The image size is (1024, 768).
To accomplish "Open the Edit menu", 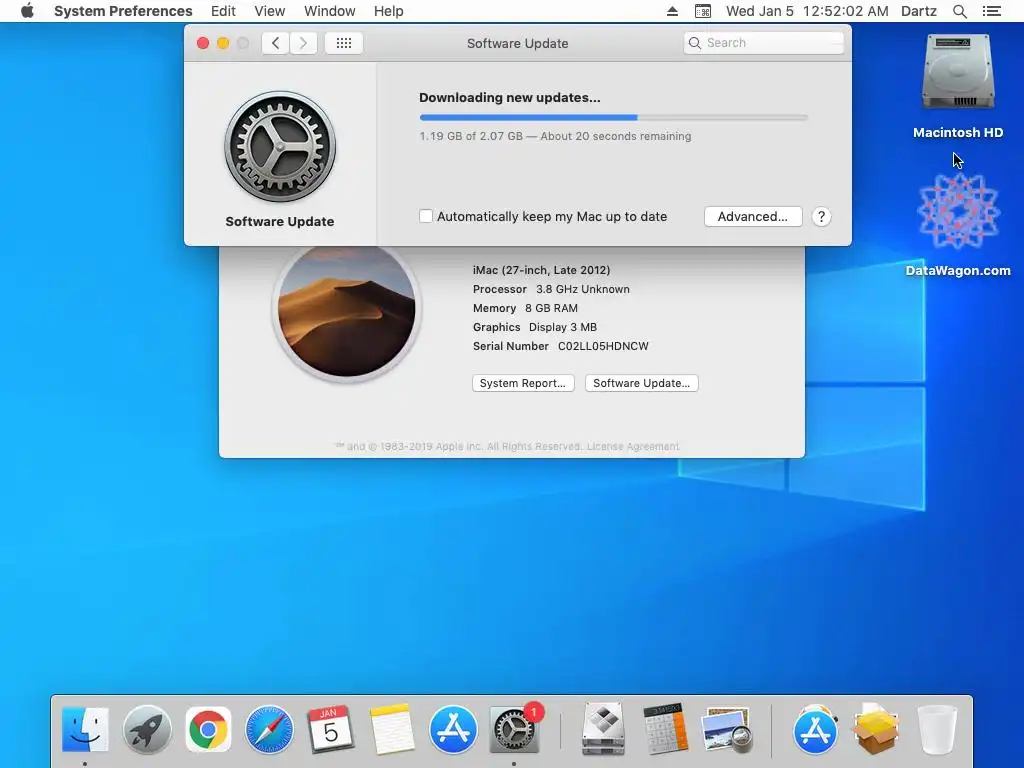I will [223, 11].
